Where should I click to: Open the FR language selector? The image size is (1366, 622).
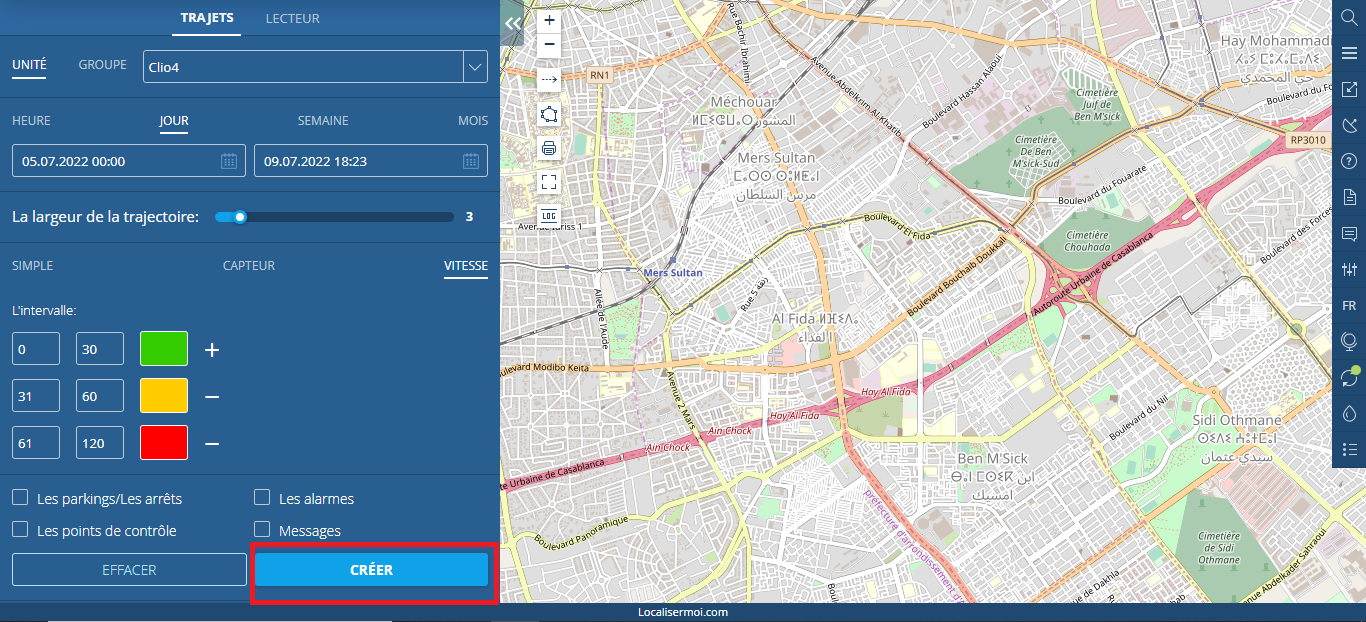pos(1349,306)
